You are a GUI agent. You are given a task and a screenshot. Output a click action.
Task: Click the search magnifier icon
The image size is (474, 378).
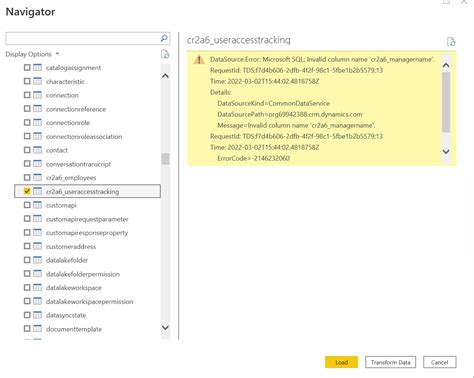164,38
